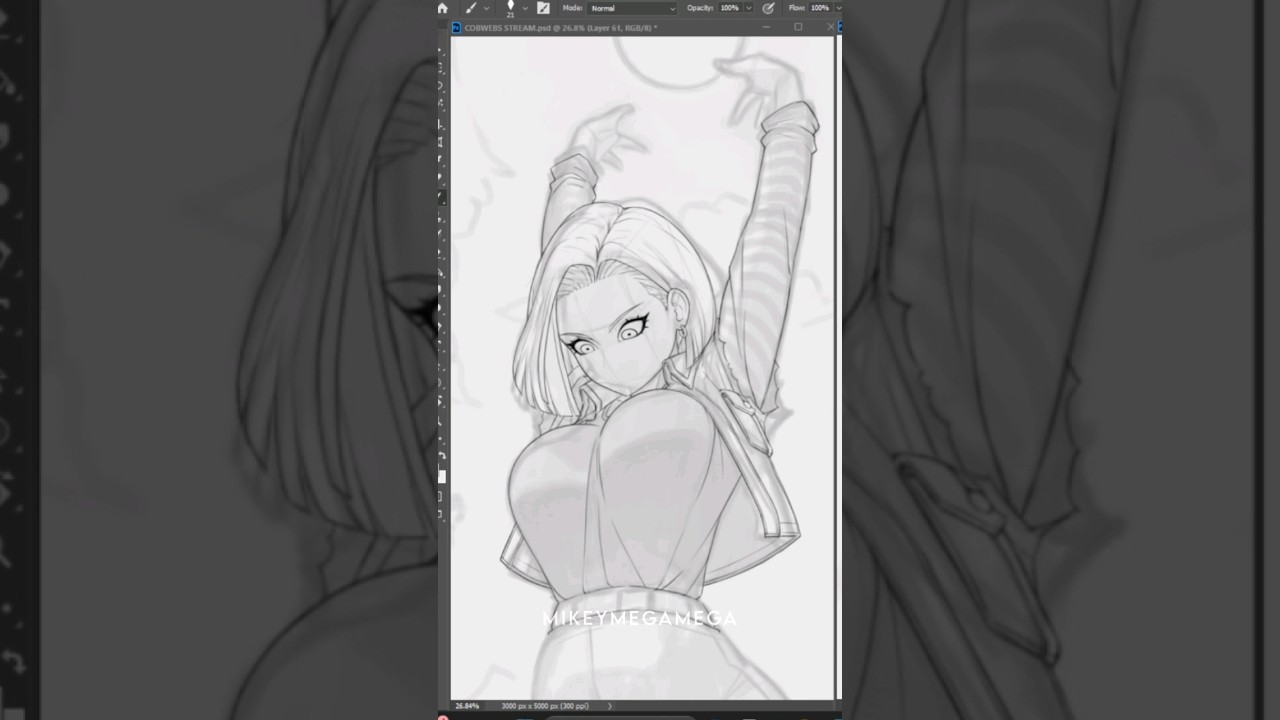
Task: Click the Flow 100% value field
Action: [819, 8]
